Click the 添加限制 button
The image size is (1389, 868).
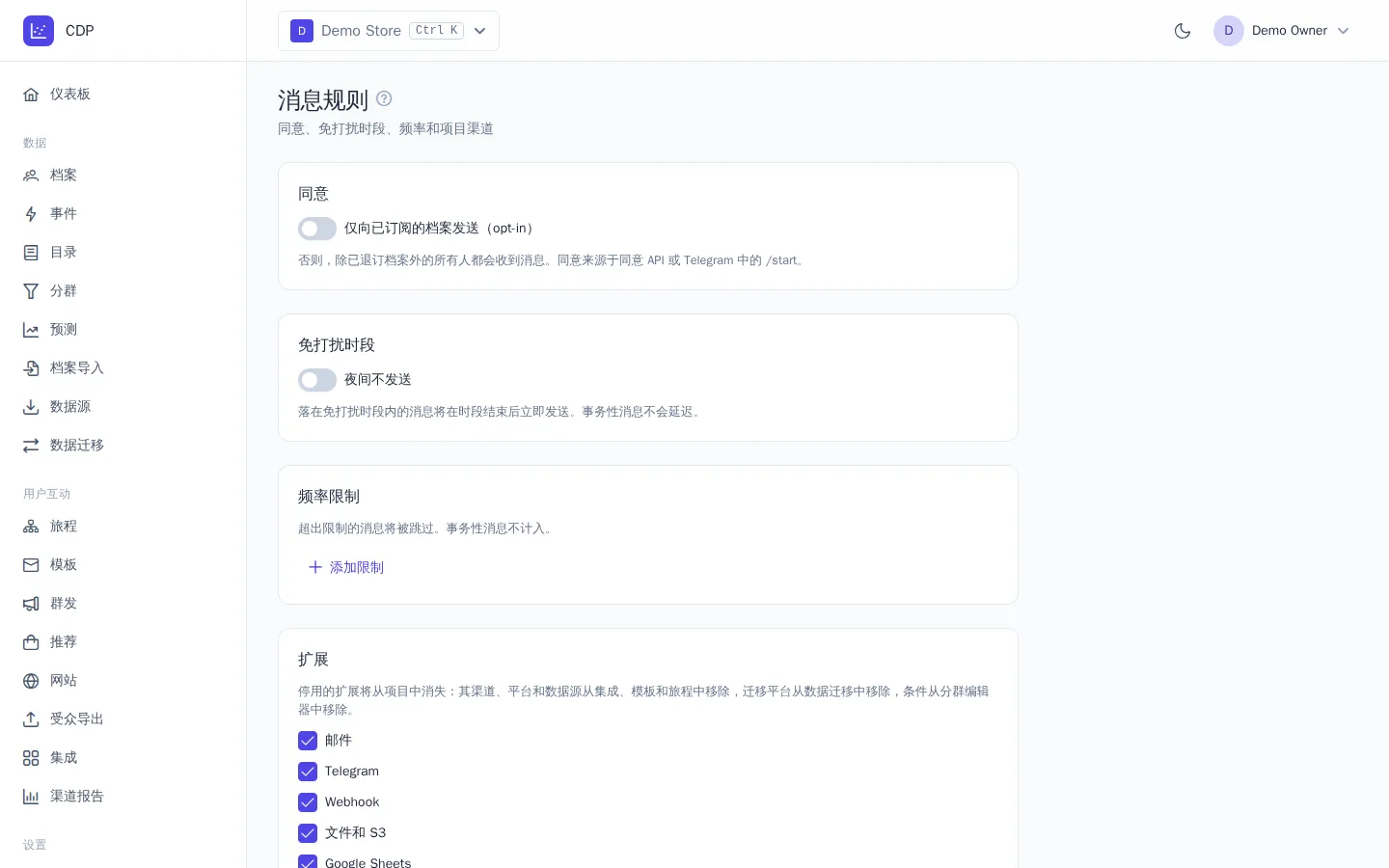[345, 567]
